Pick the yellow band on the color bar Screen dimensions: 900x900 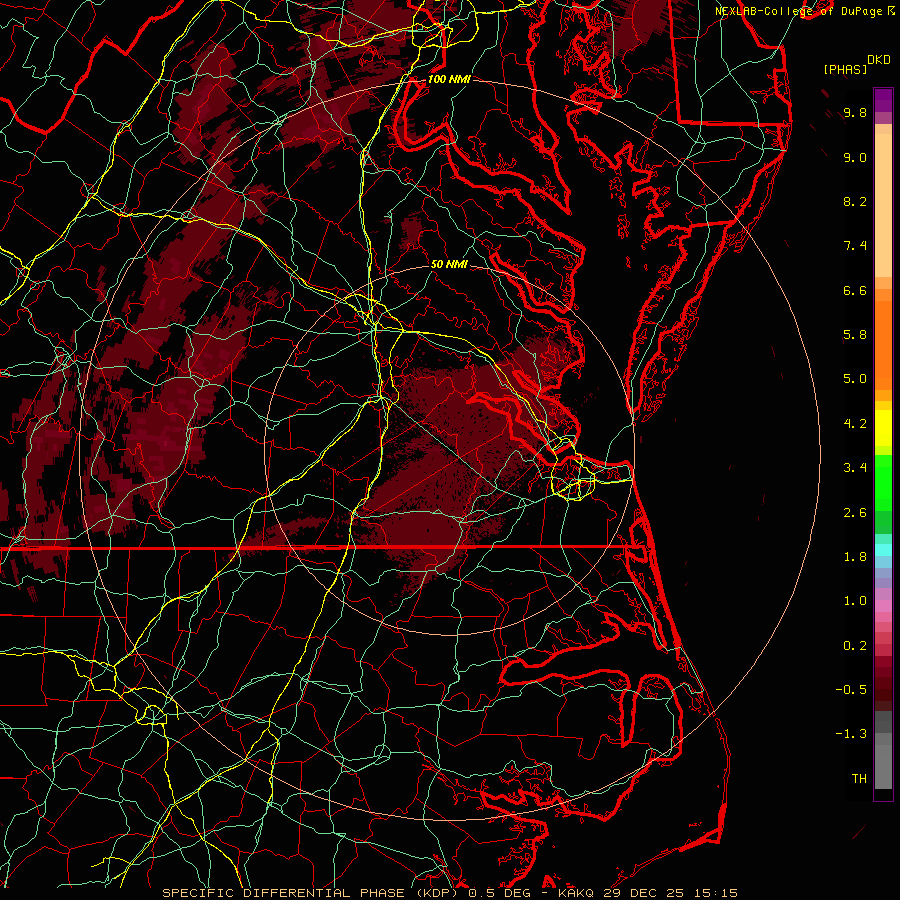click(x=883, y=428)
